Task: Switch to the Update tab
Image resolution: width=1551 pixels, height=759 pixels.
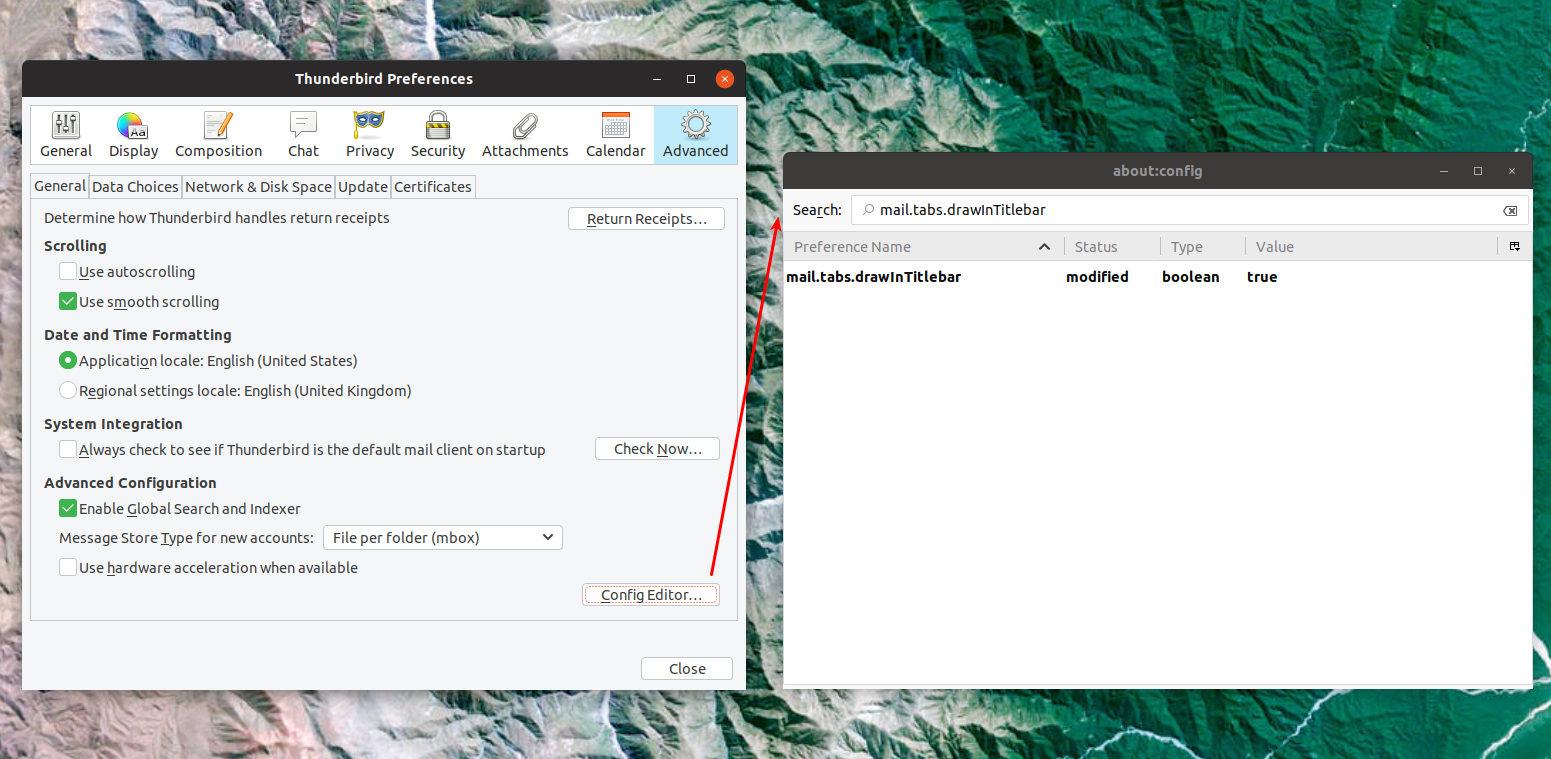Action: (363, 187)
